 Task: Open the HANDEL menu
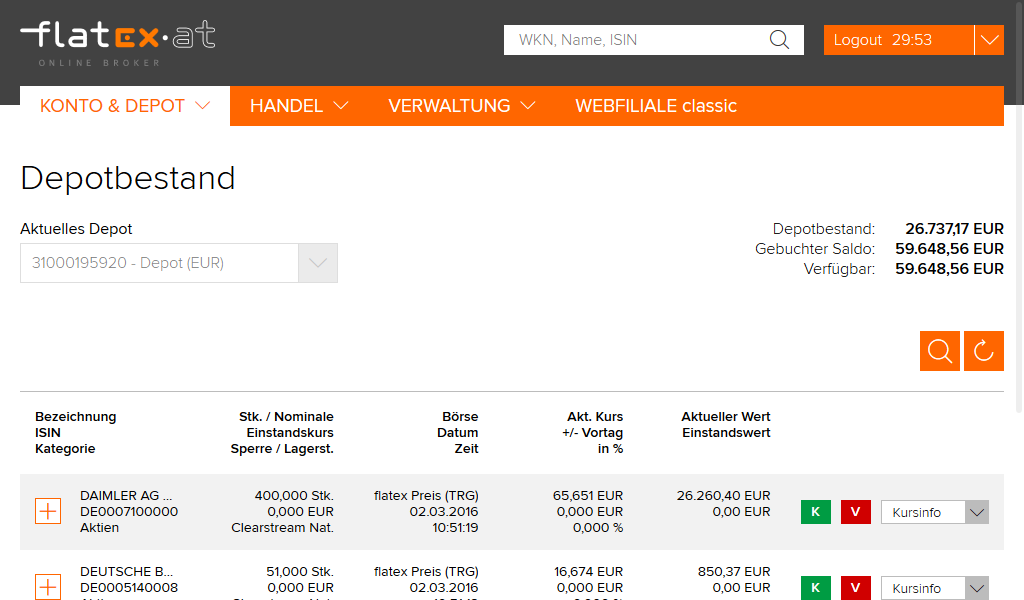pos(299,106)
